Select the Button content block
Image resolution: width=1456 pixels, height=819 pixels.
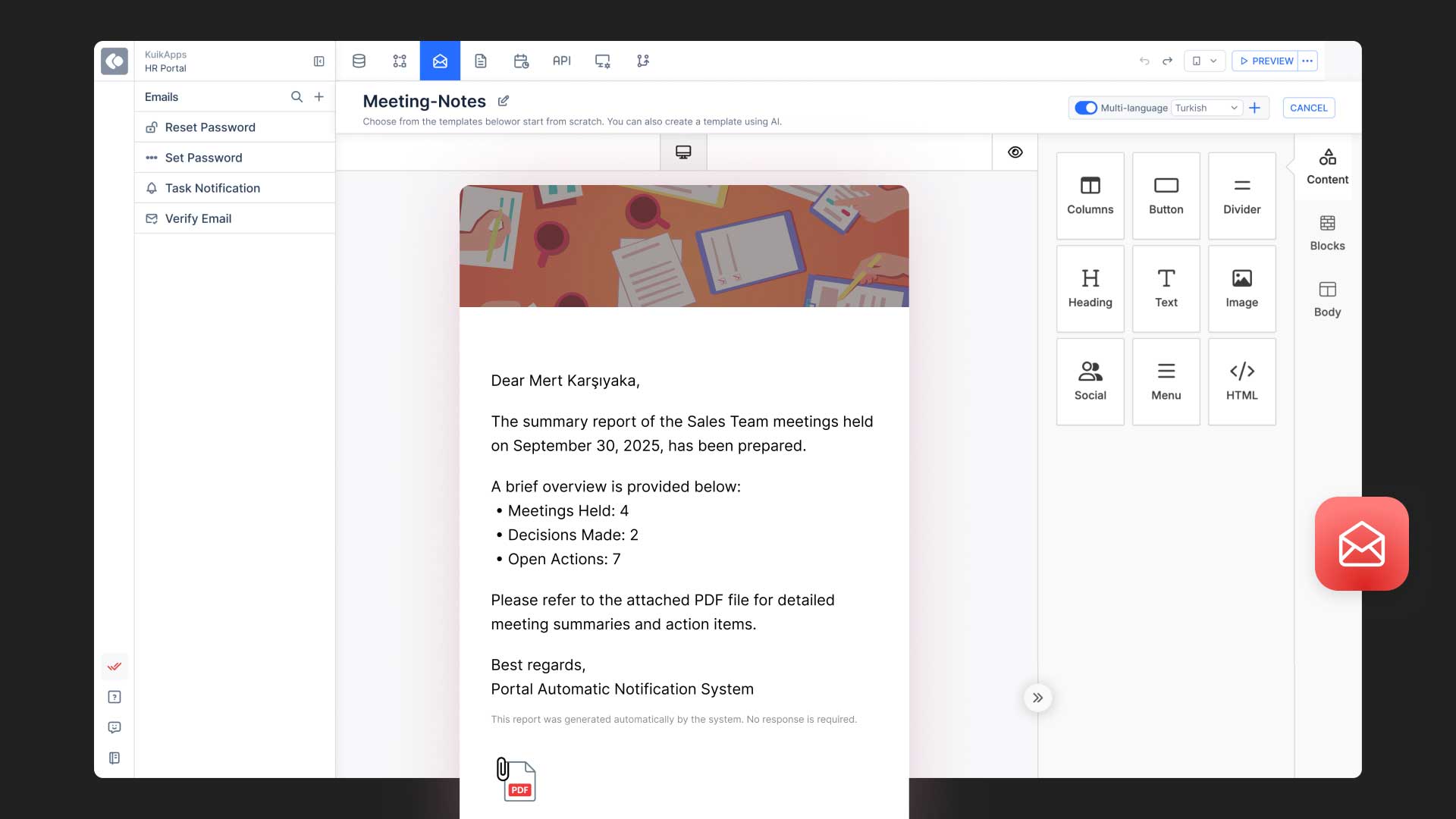(x=1166, y=196)
